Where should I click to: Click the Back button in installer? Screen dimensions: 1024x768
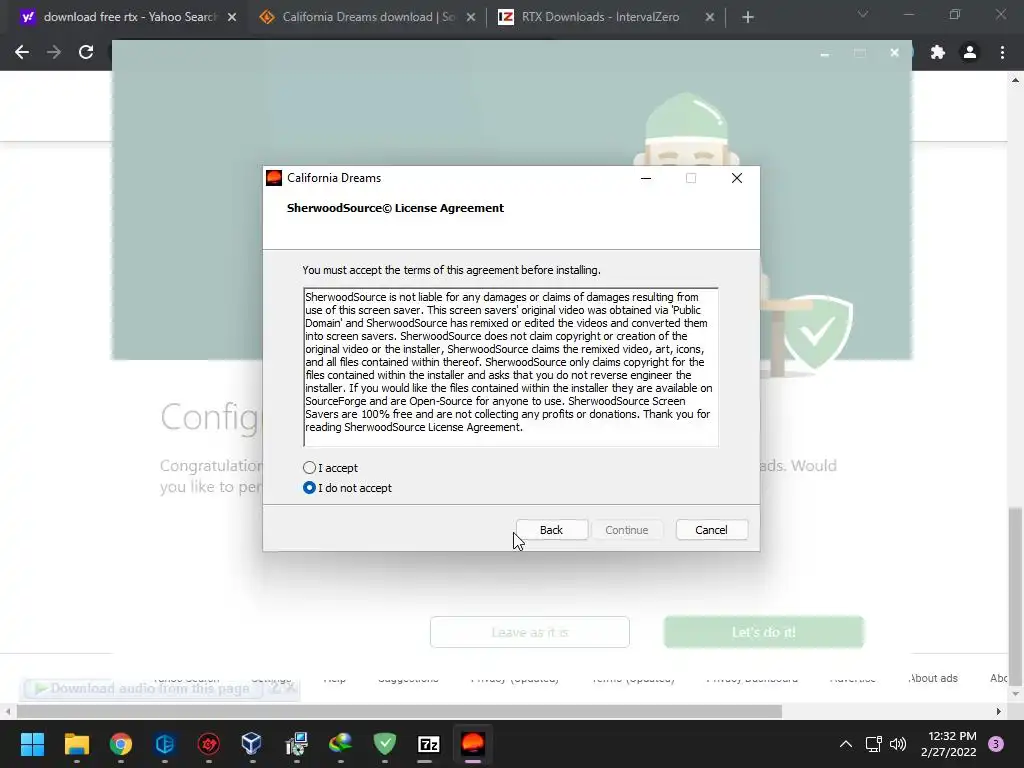click(551, 530)
